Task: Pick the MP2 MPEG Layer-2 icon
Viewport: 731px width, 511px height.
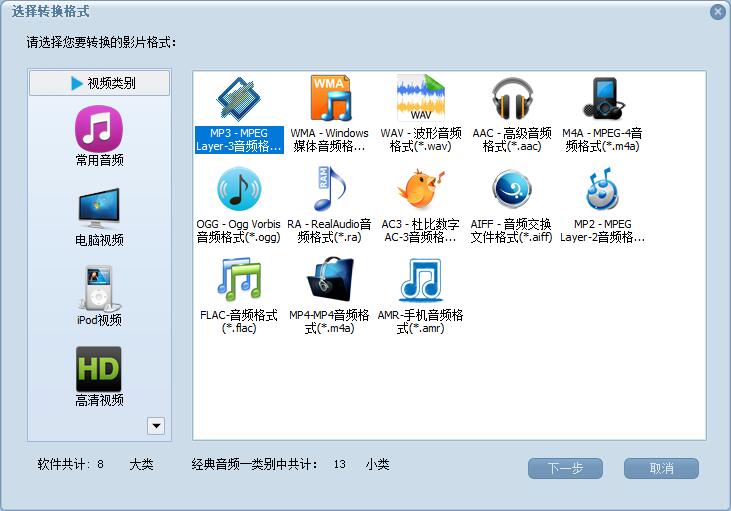Action: [x=602, y=189]
